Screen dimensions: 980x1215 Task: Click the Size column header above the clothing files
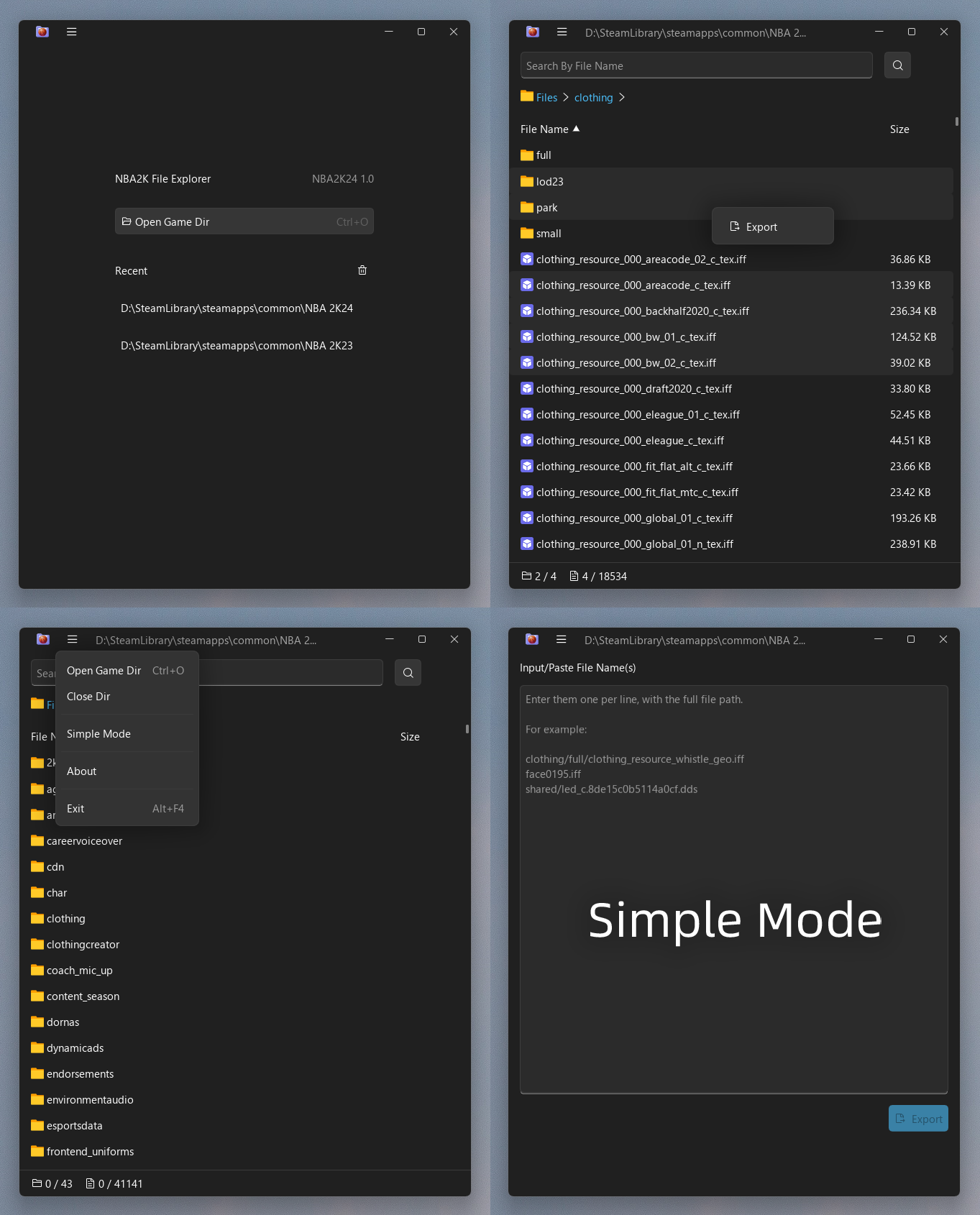(899, 129)
